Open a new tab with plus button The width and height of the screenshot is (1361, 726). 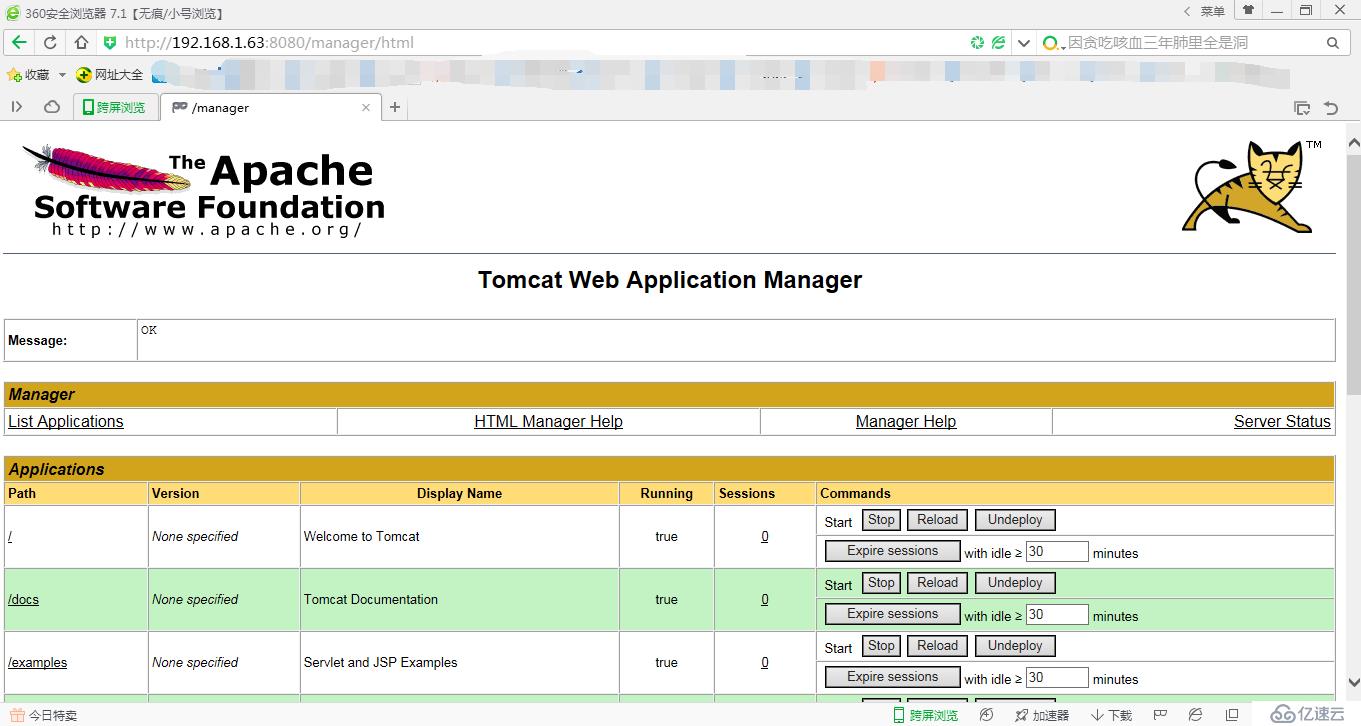395,107
